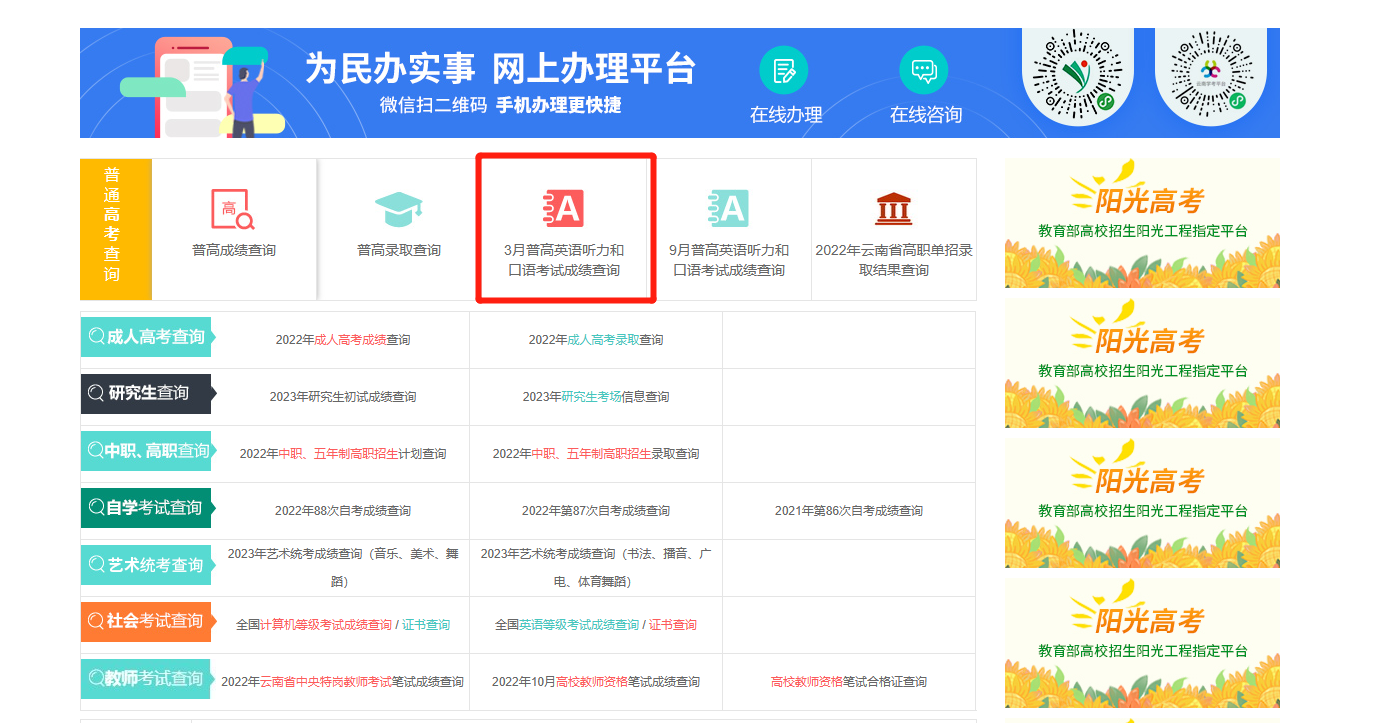Open 2023年研究生初试成绩查询 link
The height and width of the screenshot is (723, 1376).
[343, 397]
